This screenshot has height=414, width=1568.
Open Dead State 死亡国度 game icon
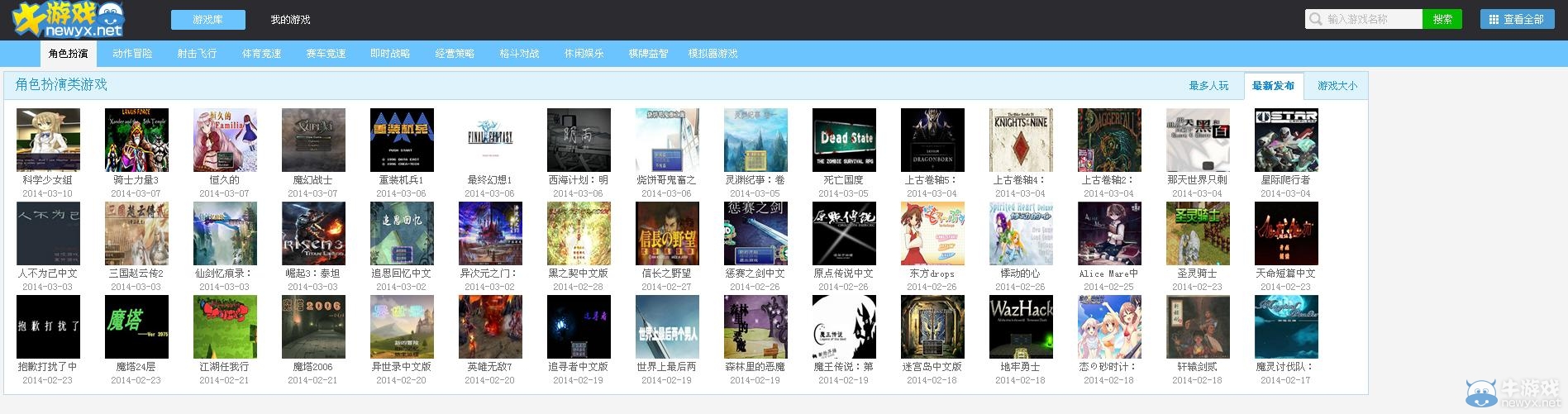point(844,140)
